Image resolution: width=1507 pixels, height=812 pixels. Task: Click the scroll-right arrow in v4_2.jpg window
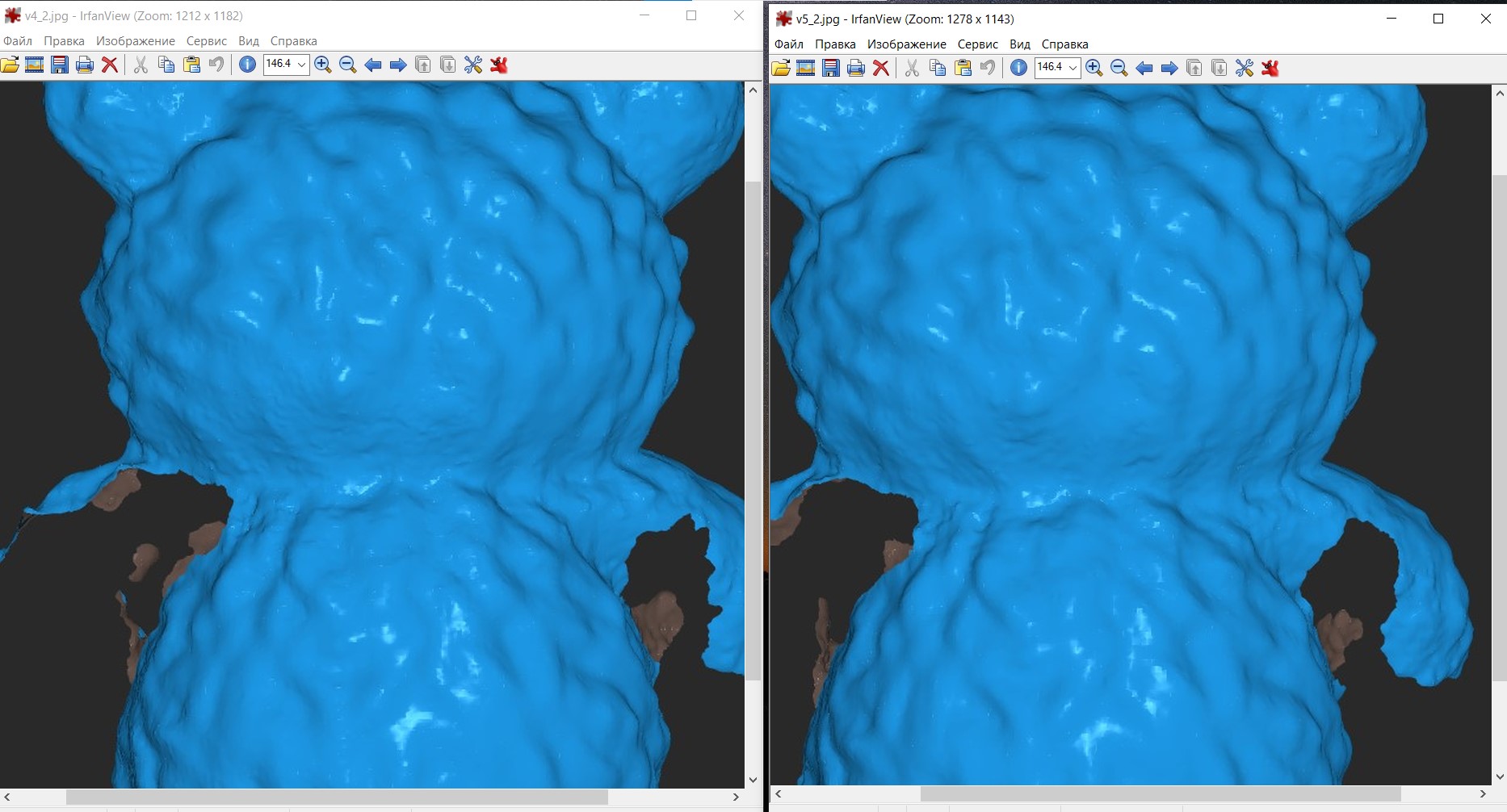click(x=736, y=797)
